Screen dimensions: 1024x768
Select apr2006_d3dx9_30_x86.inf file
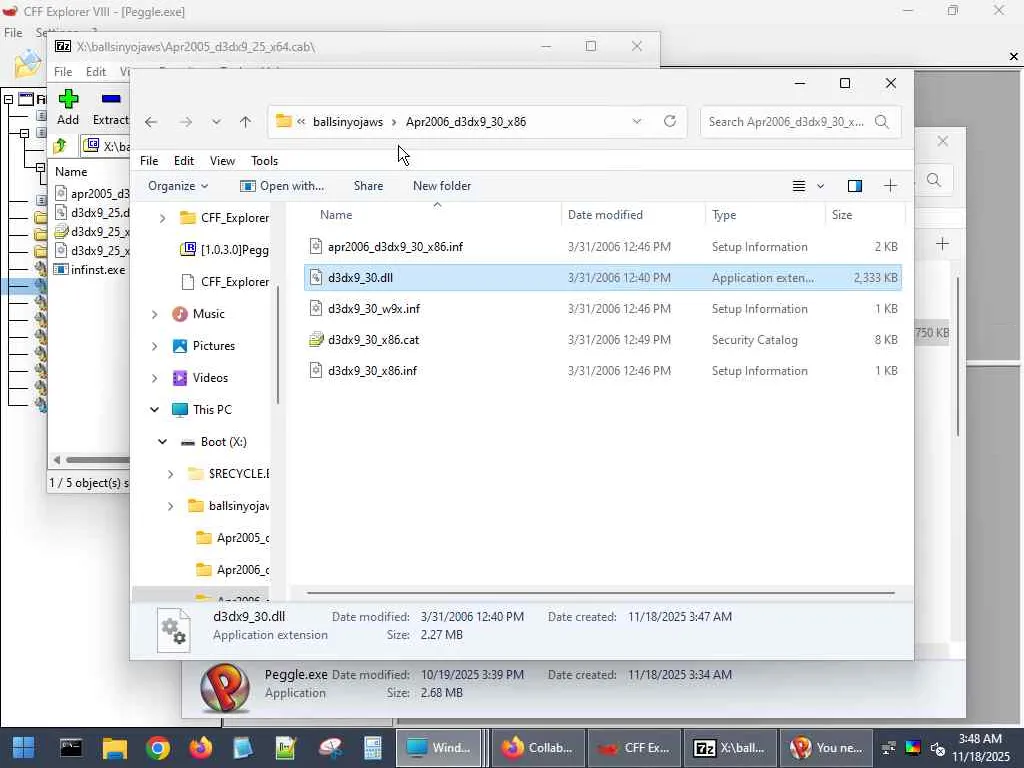(603, 247)
